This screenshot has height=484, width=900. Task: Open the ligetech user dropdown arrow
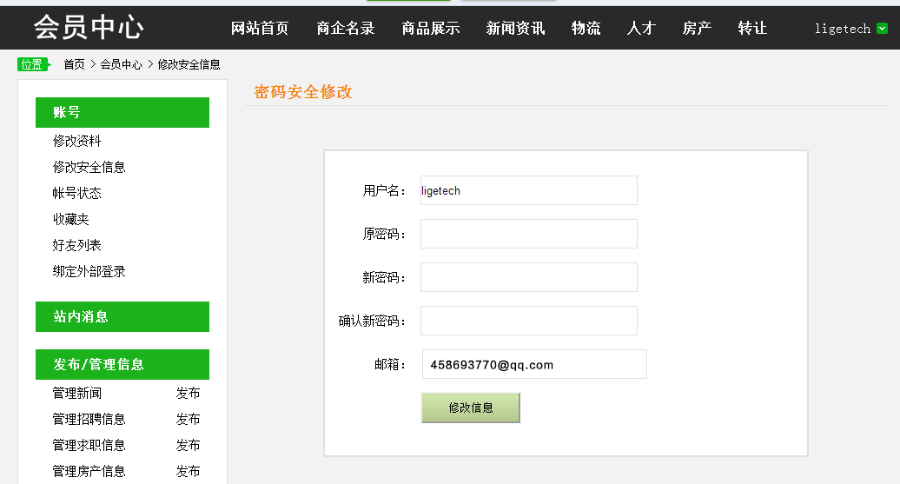pos(882,29)
